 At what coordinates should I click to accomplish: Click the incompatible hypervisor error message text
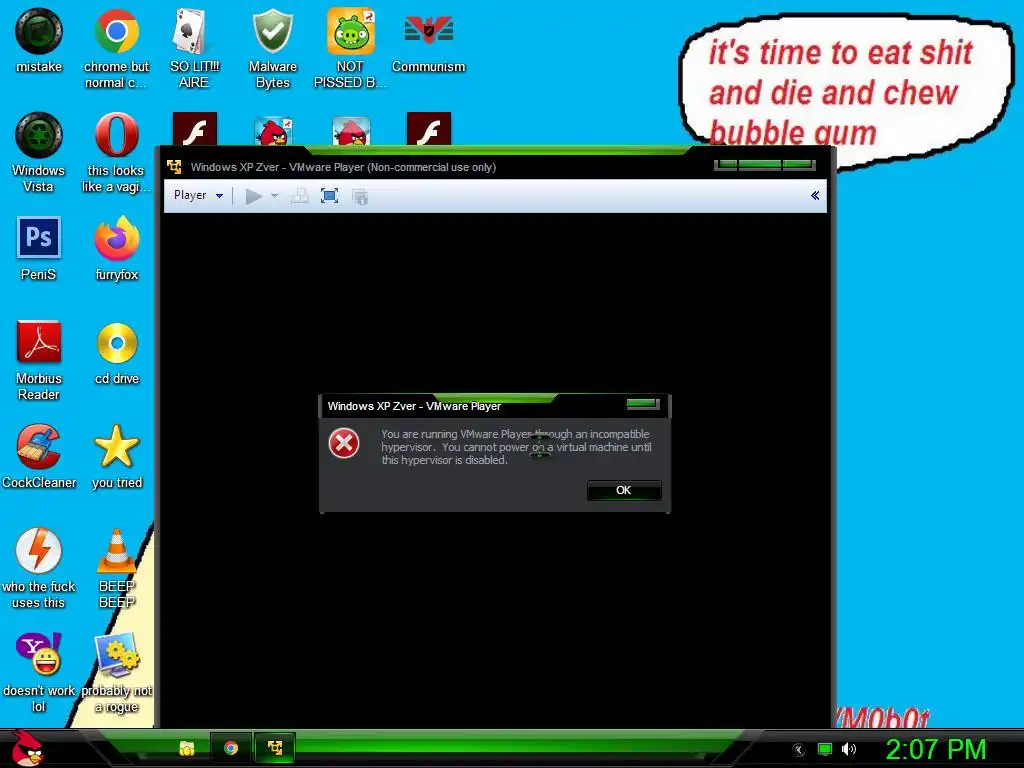coord(516,447)
